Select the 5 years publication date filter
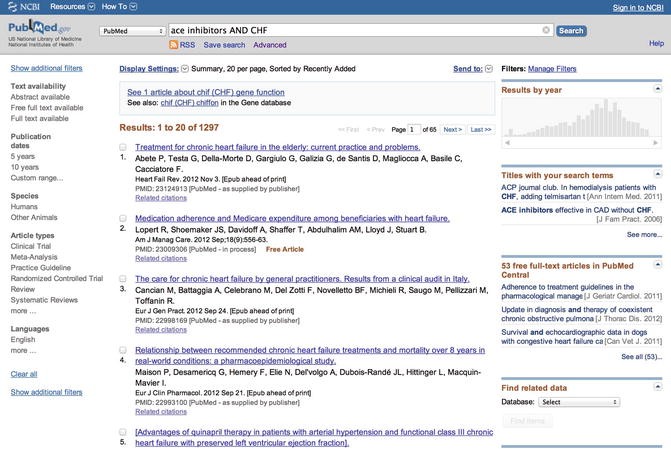The width and height of the screenshot is (671, 449). 23,157
